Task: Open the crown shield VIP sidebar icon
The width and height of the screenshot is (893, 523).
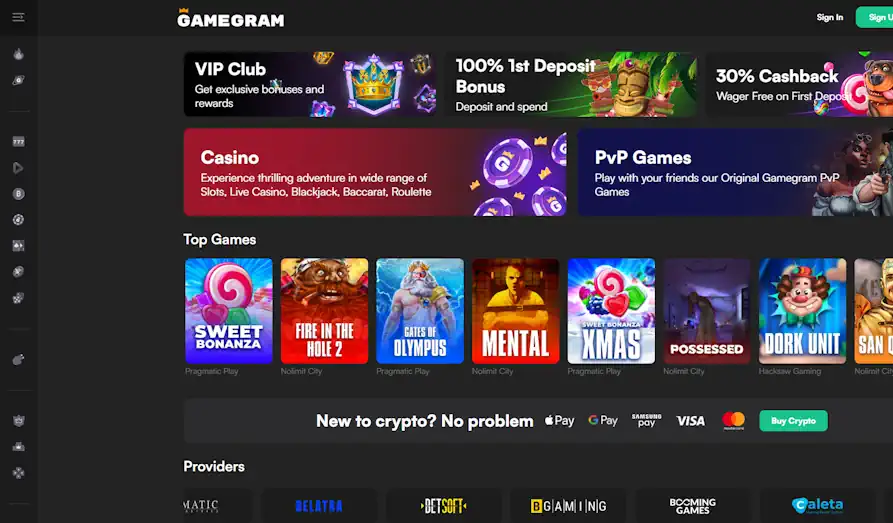Action: 18,420
